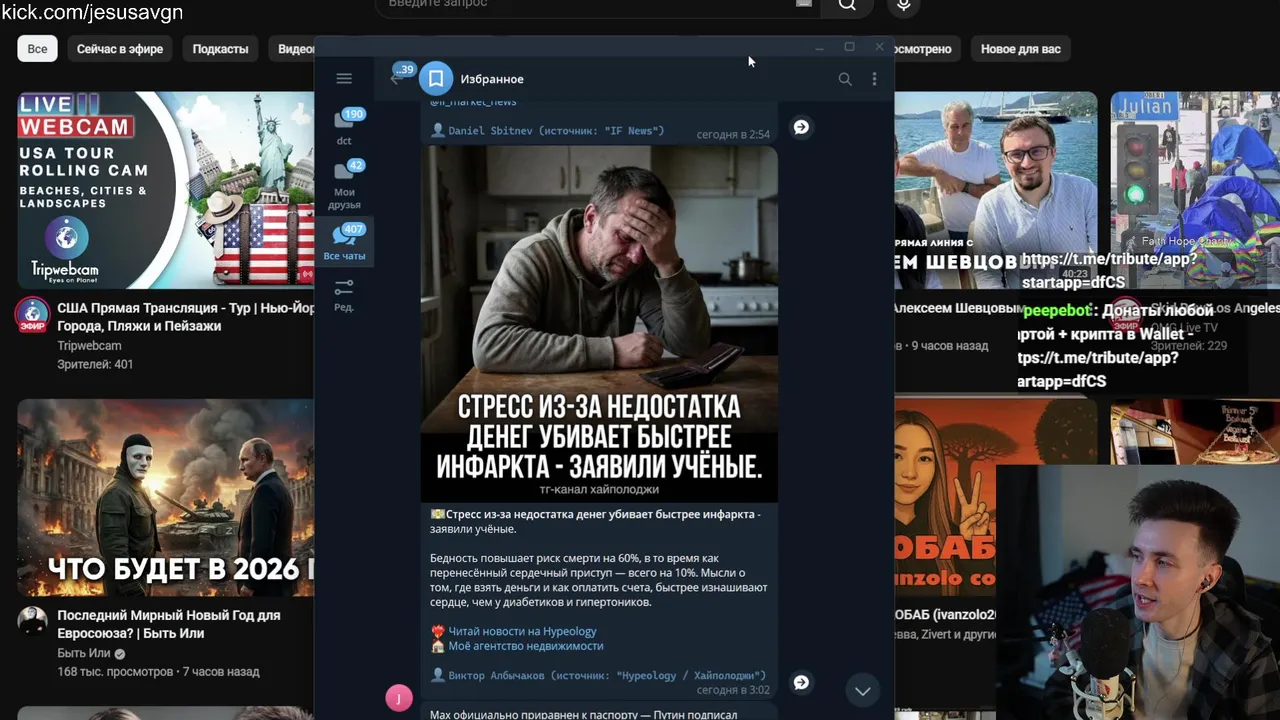Image resolution: width=1280 pixels, height=720 pixels.
Task: Open the Быть Или channel name
Action: pos(84,653)
